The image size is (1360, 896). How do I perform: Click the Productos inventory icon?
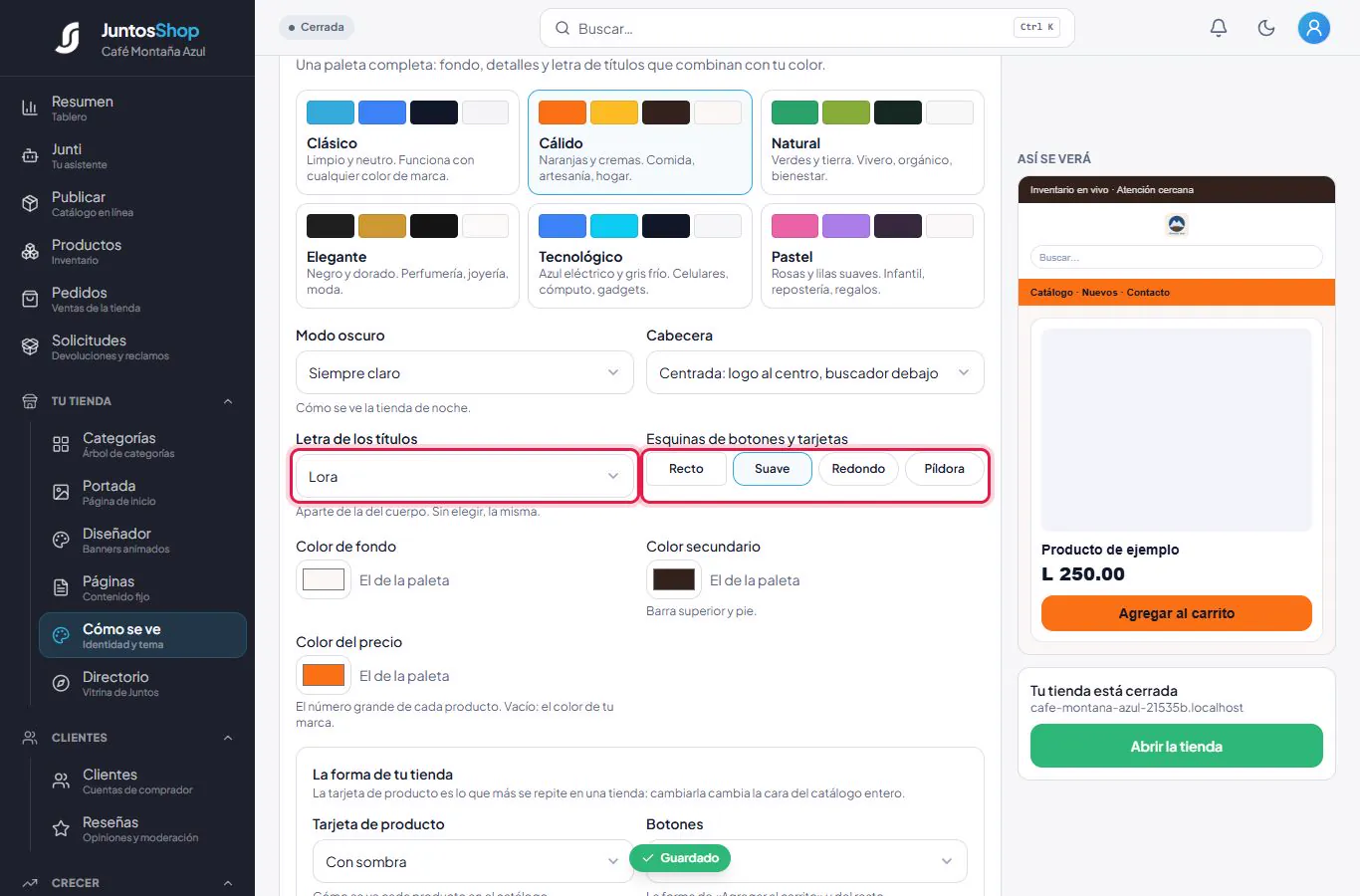[30, 251]
